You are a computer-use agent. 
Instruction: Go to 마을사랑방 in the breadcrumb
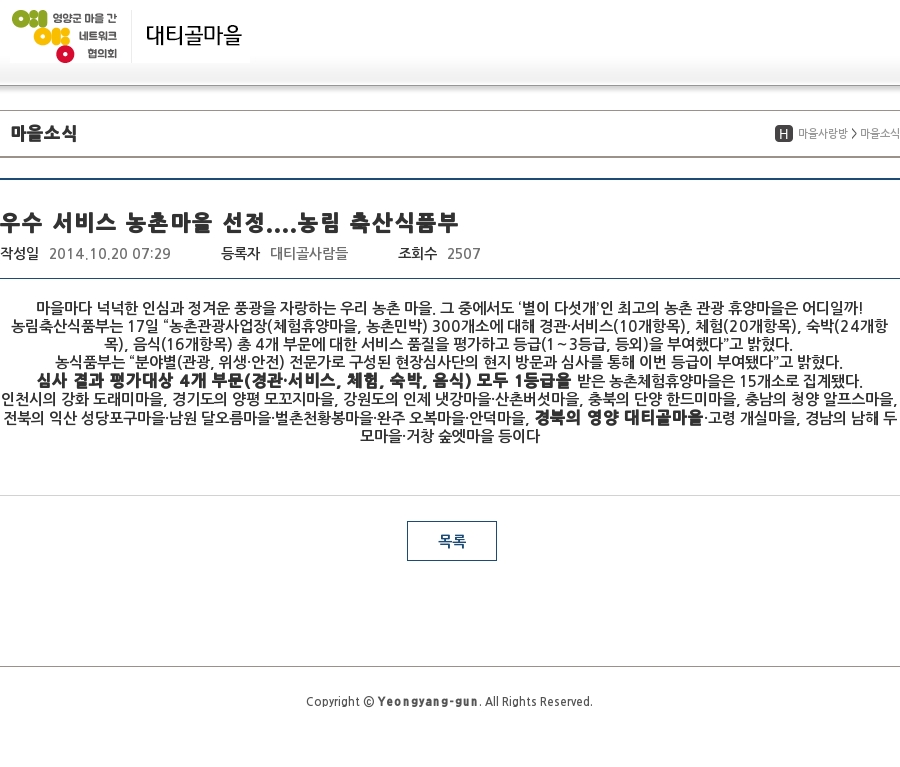tap(822, 134)
